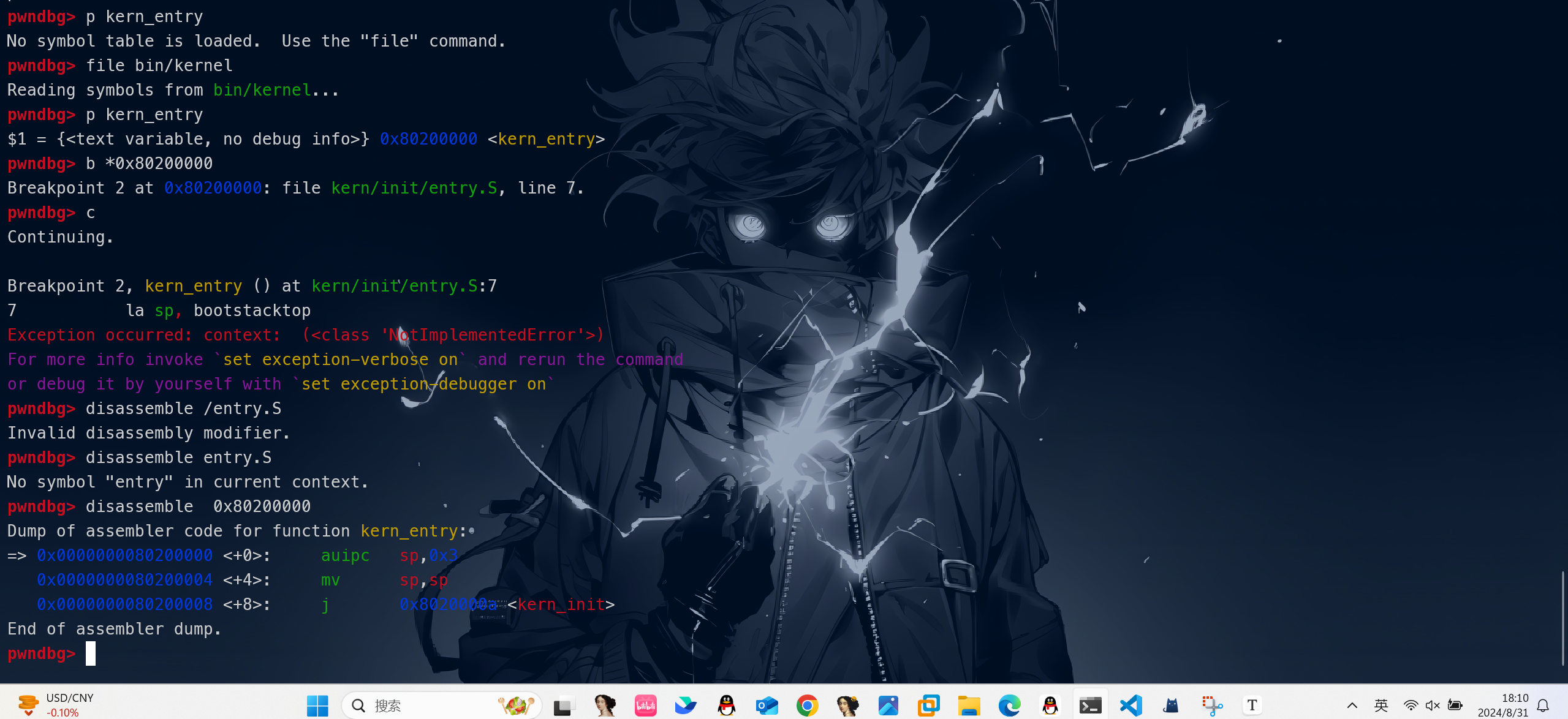The width and height of the screenshot is (1568, 719).
Task: Open Outlook from the taskbar
Action: [x=767, y=706]
